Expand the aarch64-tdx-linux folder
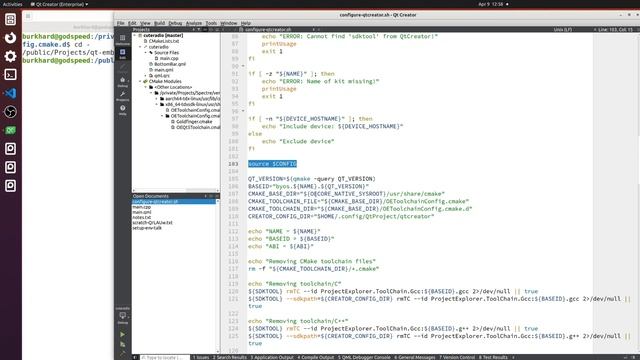Viewport: 640px width, 360px height. click(x=157, y=98)
